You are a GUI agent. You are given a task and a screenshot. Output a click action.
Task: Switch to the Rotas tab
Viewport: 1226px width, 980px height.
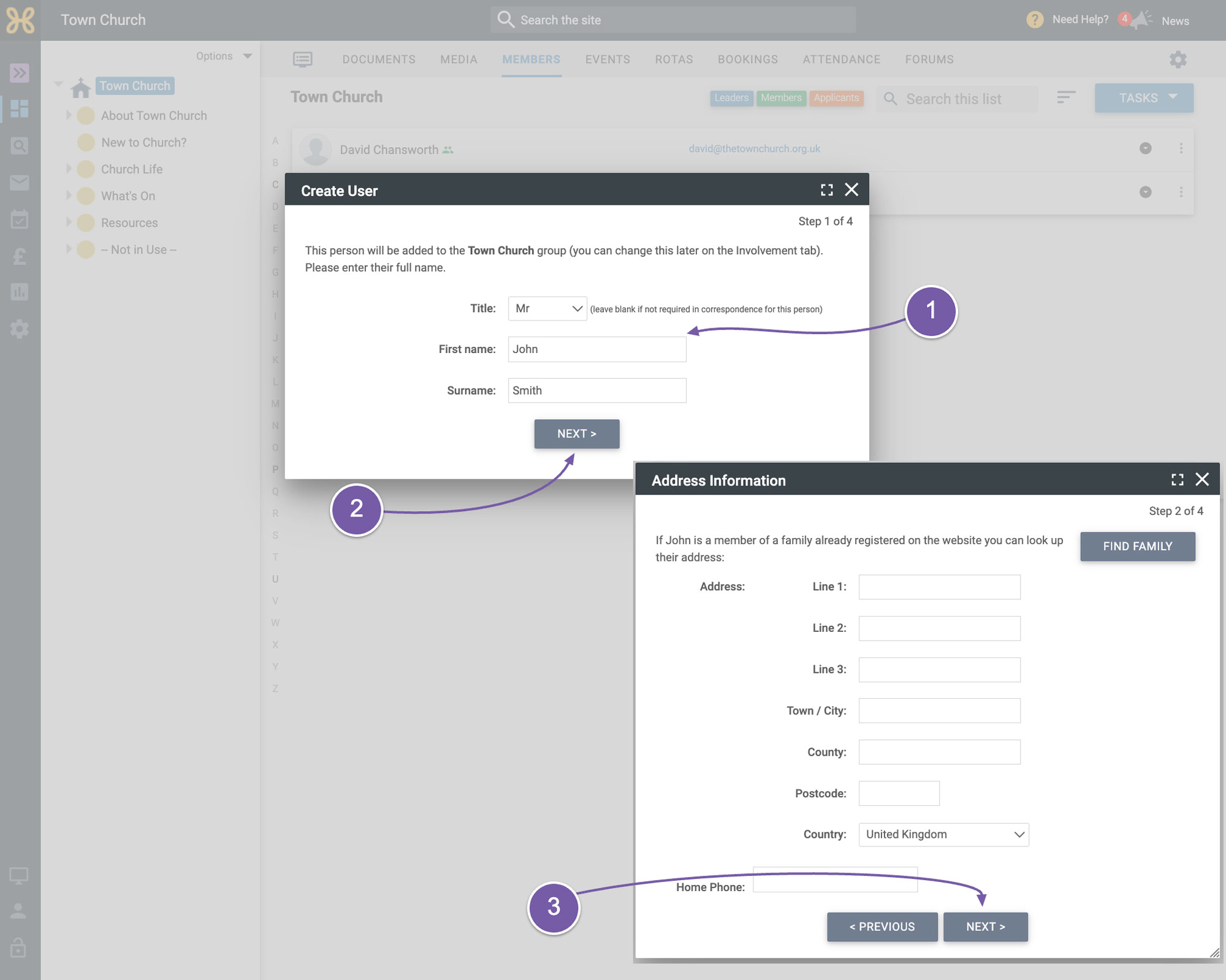[674, 59]
